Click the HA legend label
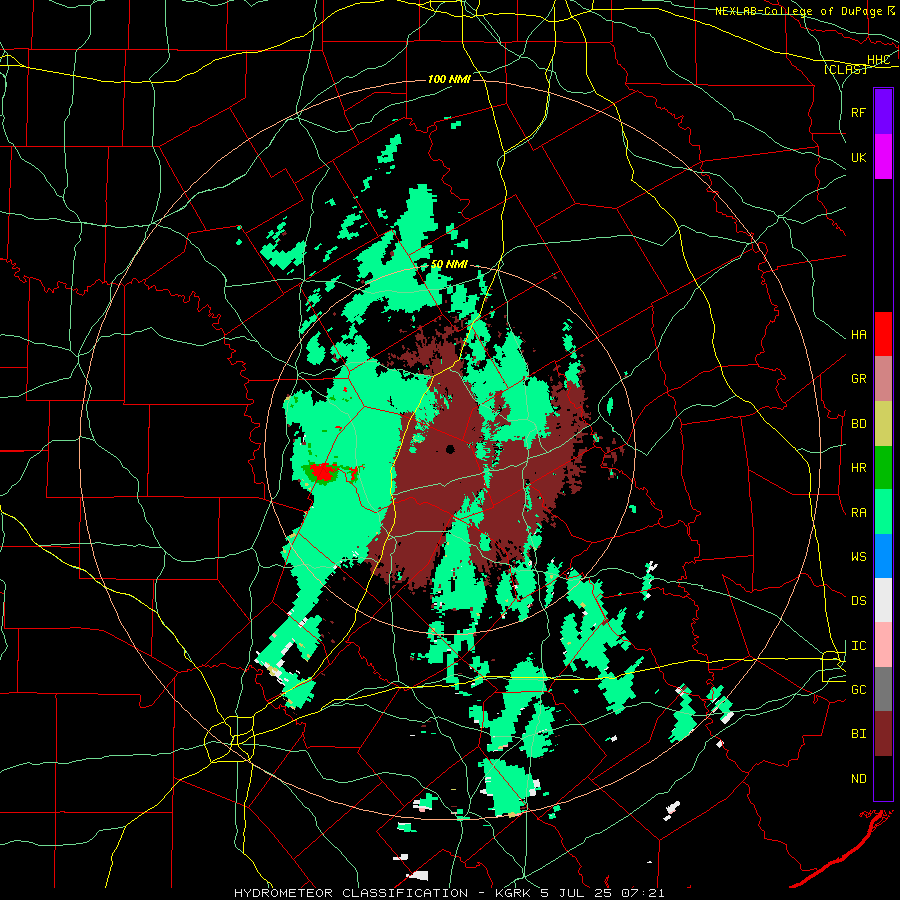Screen dimensions: 900x900 [858, 335]
